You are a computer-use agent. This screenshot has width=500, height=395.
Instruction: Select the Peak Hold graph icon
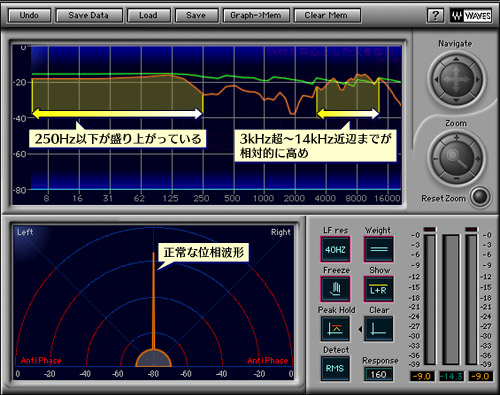click(x=335, y=329)
